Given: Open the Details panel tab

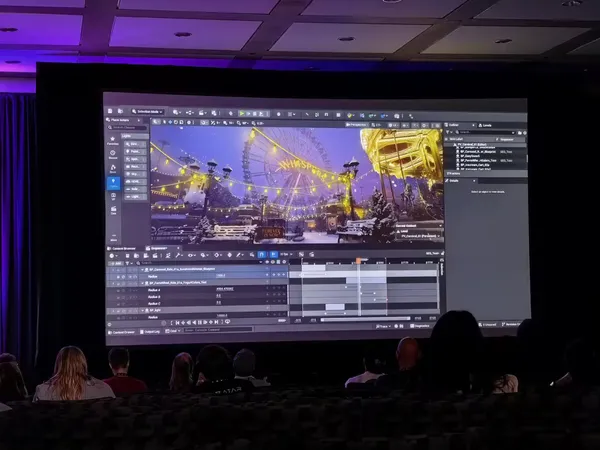Looking at the screenshot, I should click(460, 181).
